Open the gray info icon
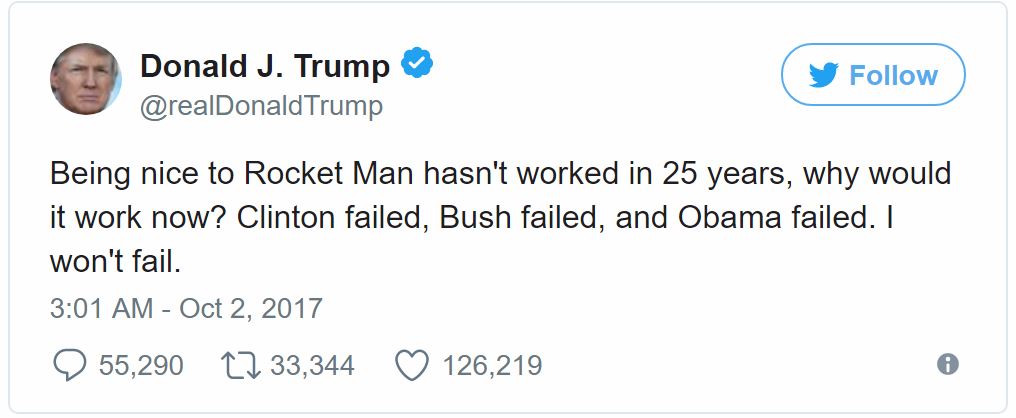1016x418 pixels. pos(947,365)
